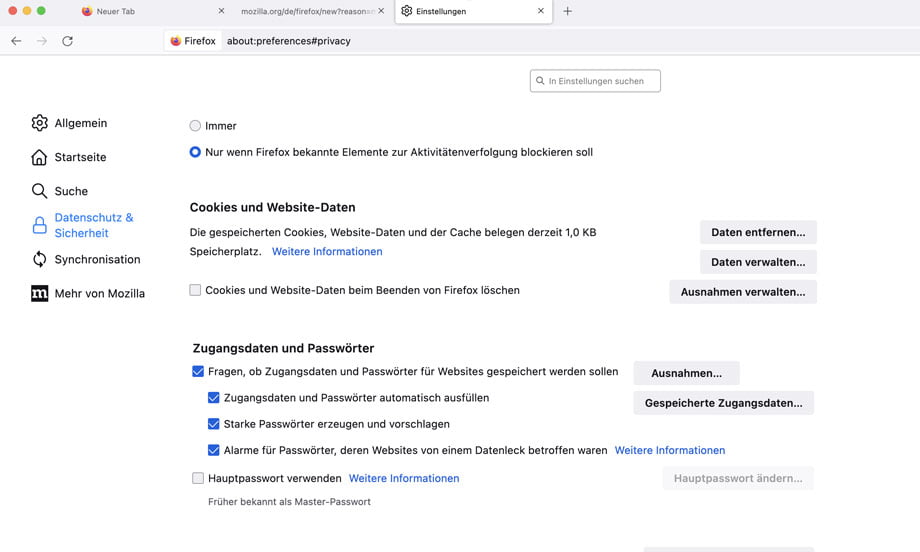Open the Startseite house icon
Screen dimensions: 920x552
click(39, 157)
